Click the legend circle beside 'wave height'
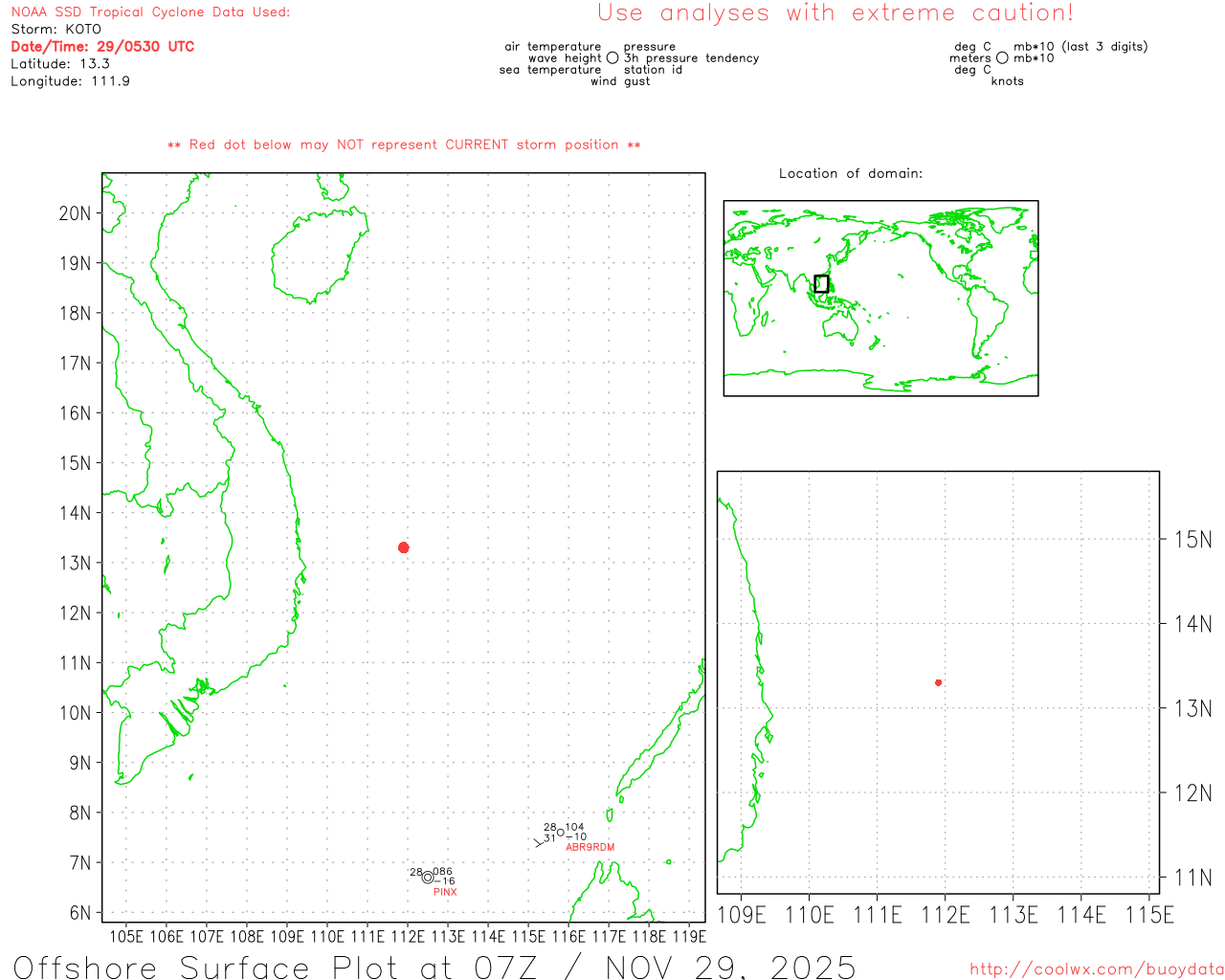 pyautogui.click(x=612, y=58)
